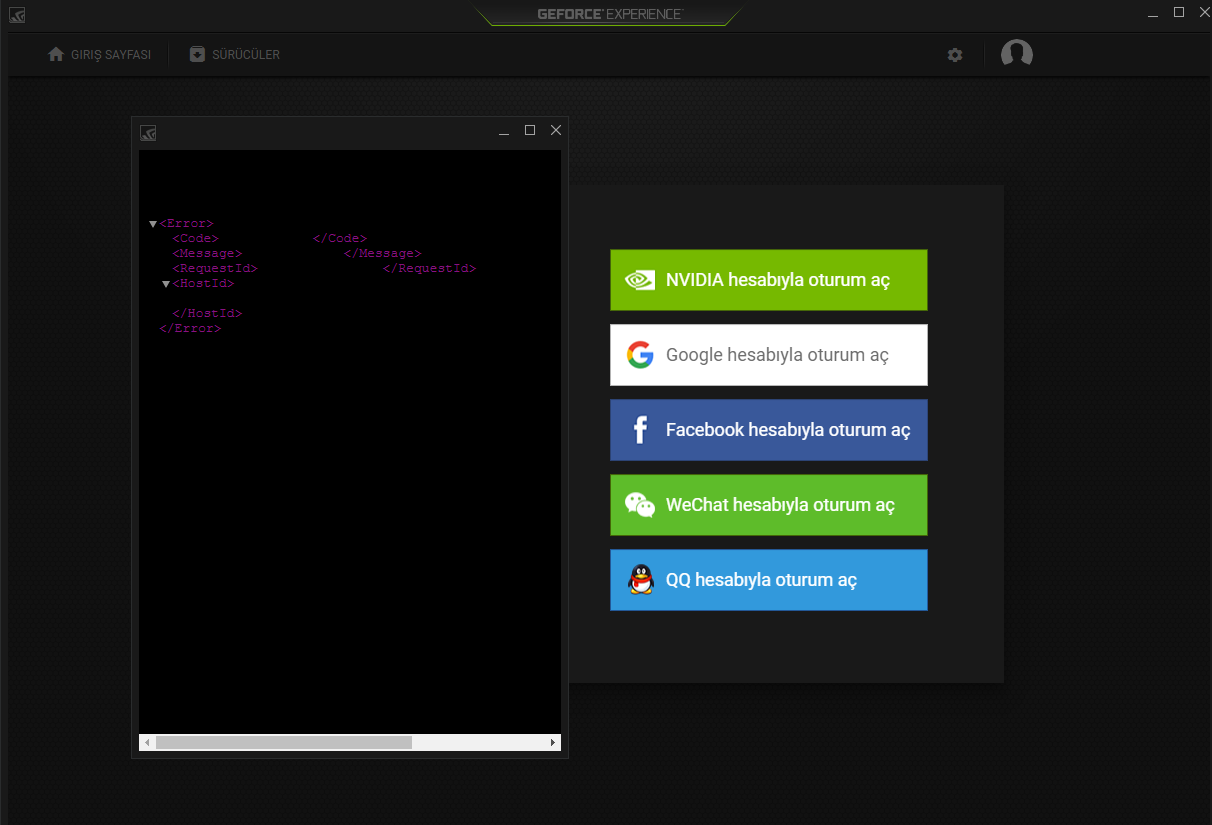
Task: Minimize the GeForce Experience main window
Action: [x=1153, y=14]
